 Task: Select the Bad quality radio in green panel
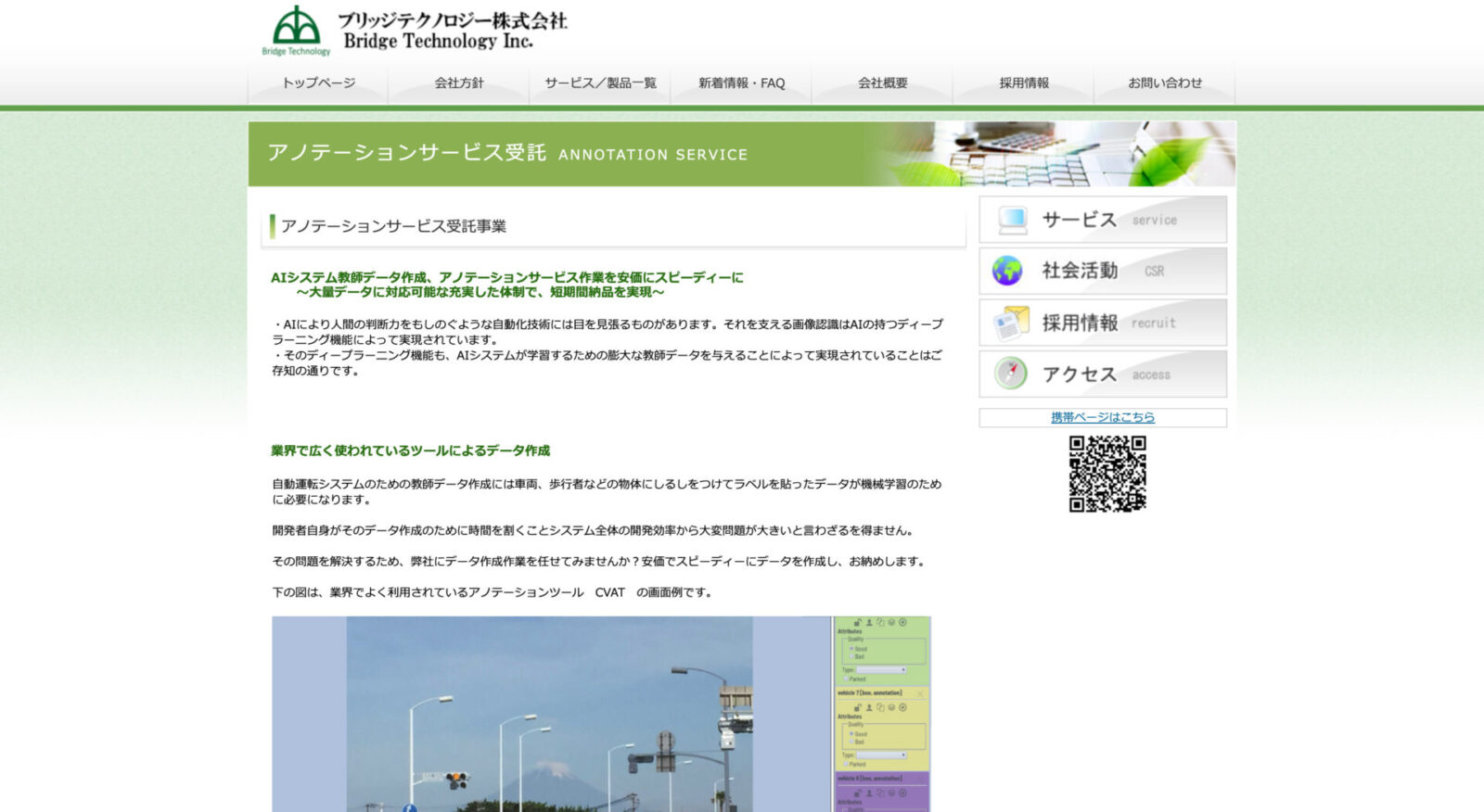(851, 656)
